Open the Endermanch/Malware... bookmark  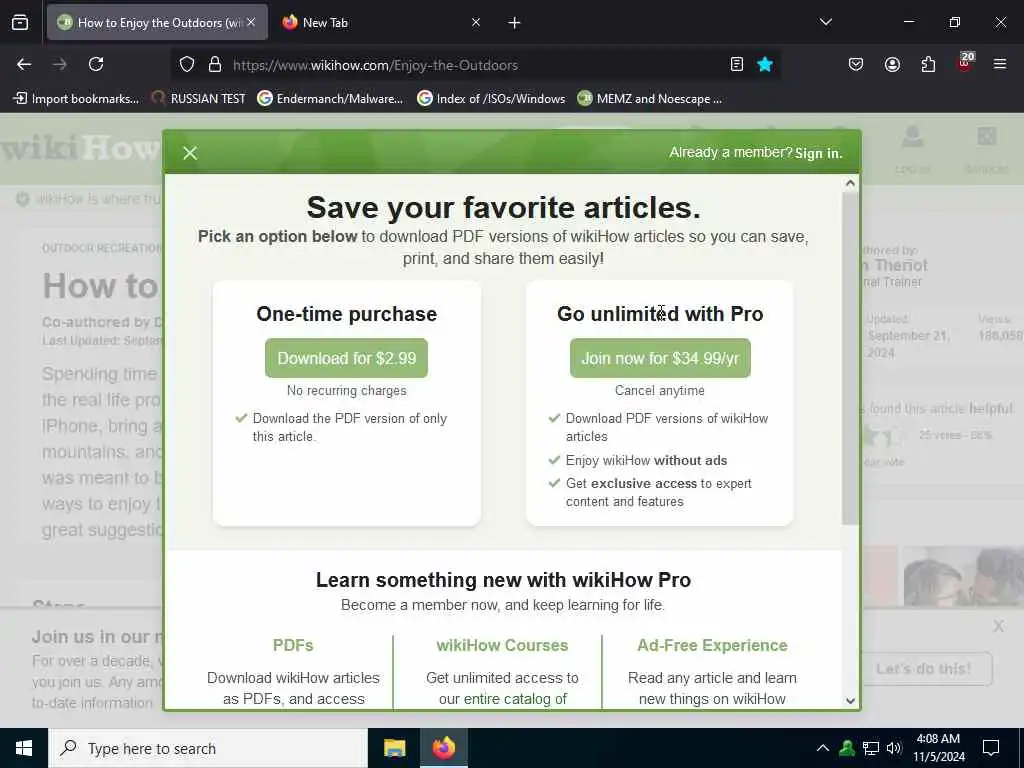[x=330, y=99]
